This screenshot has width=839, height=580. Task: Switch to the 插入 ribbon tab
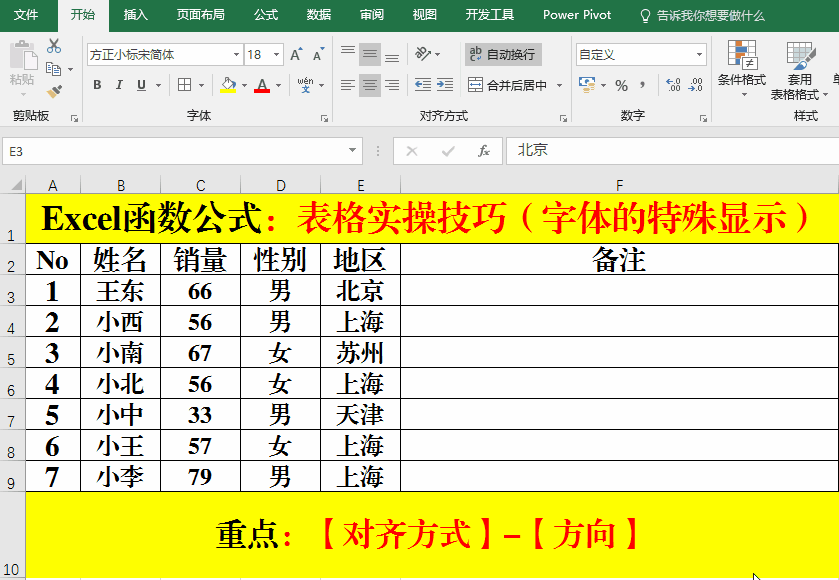pos(135,15)
